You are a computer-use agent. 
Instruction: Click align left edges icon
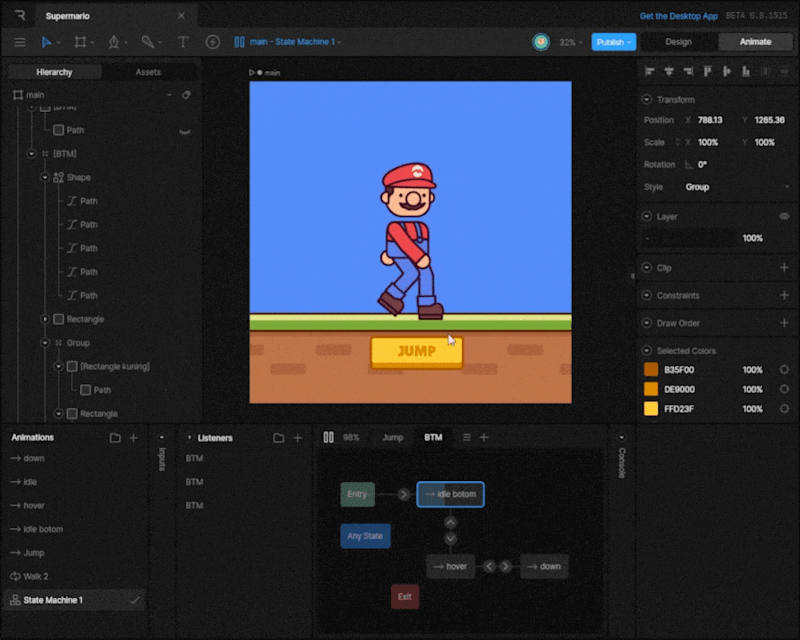point(649,71)
